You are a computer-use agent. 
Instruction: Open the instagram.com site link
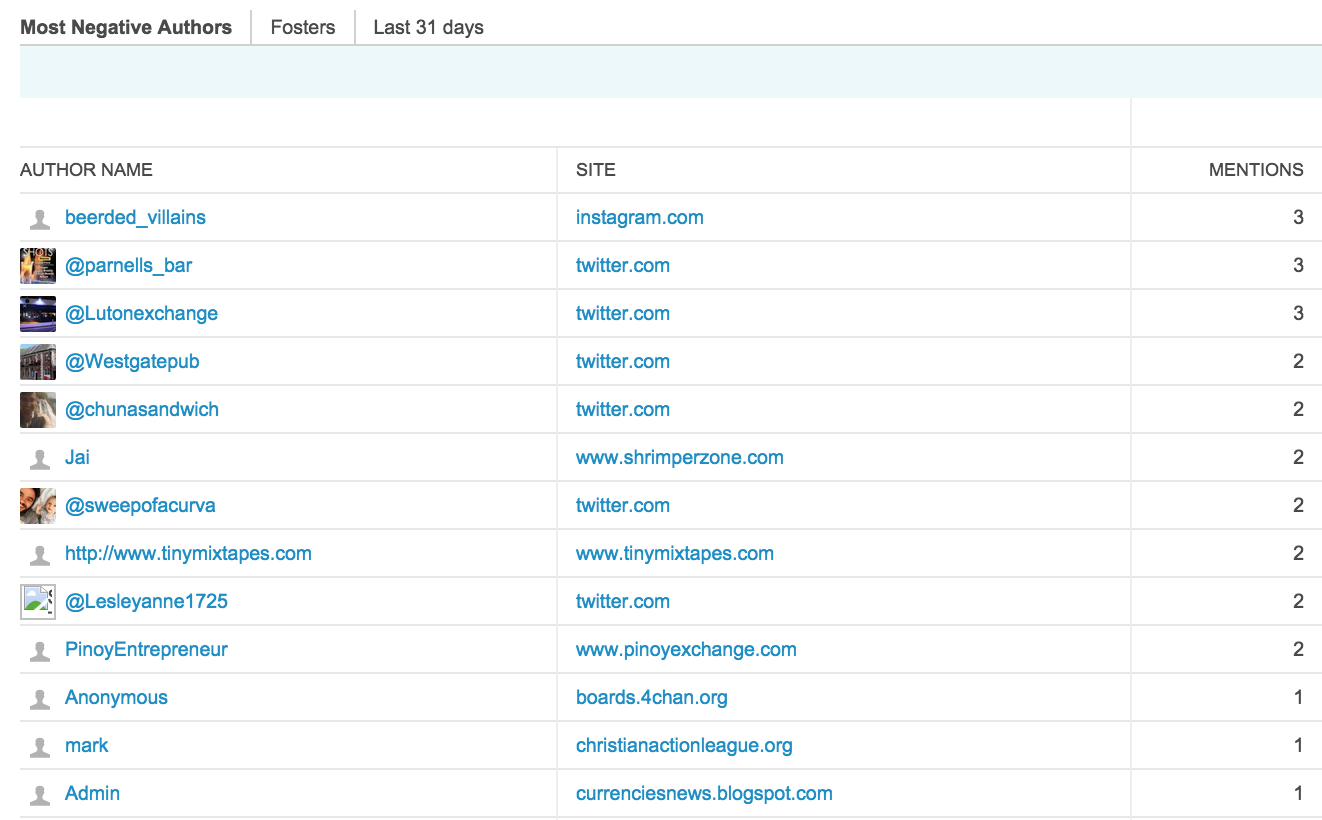tap(639, 218)
